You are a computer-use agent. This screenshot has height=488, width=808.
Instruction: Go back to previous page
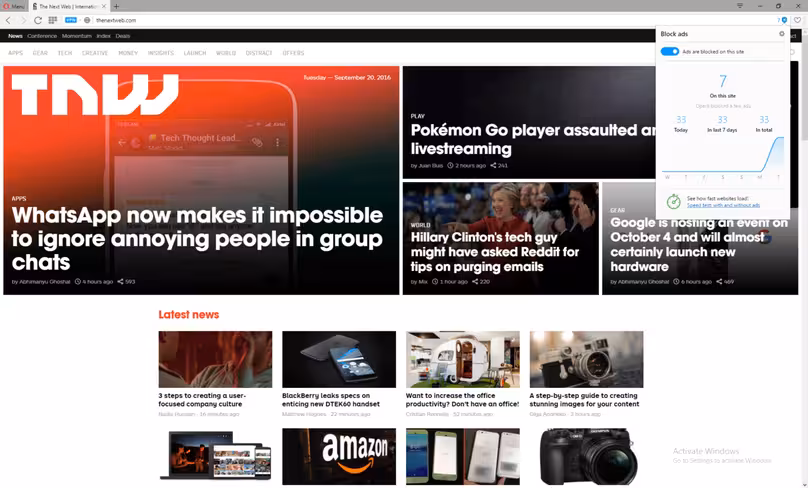[8, 20]
